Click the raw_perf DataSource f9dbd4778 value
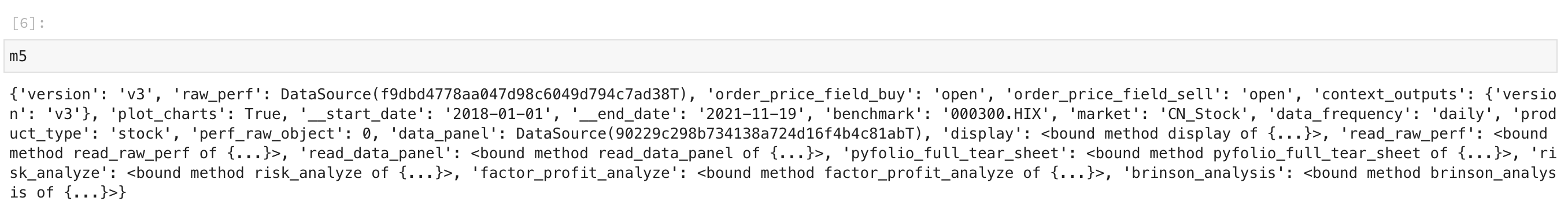Viewport: 1568px width, 216px height. click(484, 94)
